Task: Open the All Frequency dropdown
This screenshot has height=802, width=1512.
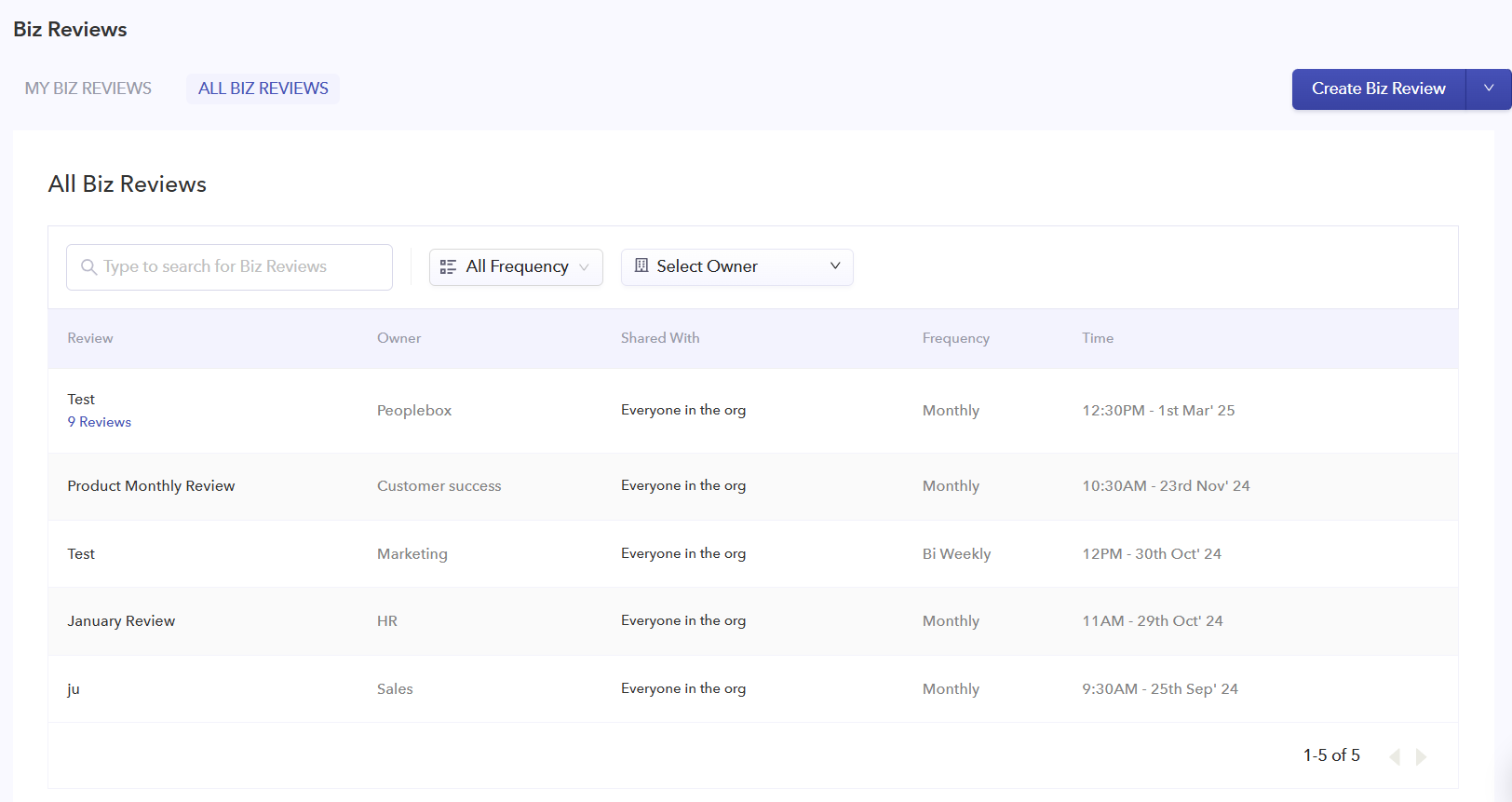Action: [516, 267]
